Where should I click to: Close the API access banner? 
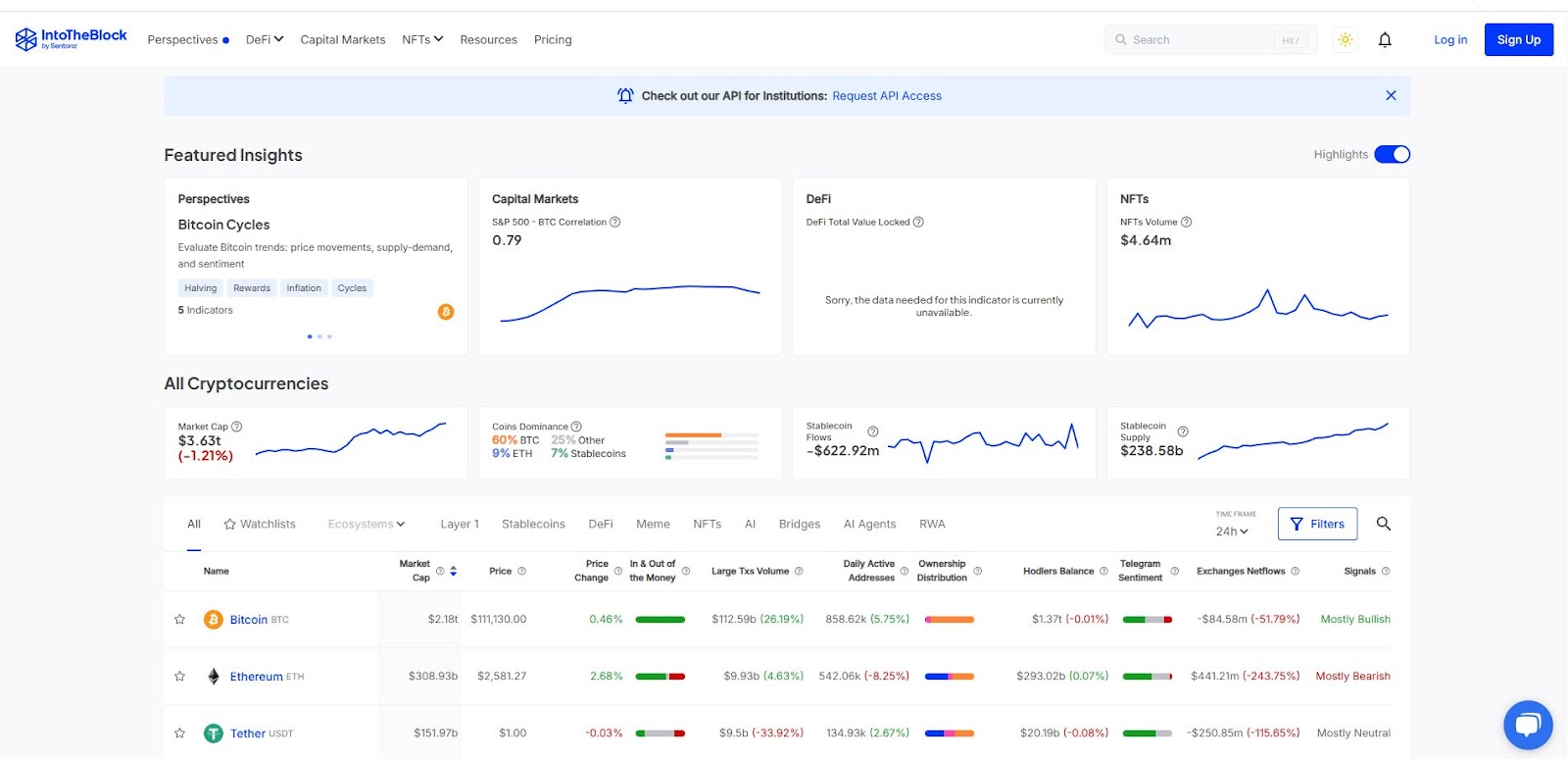1391,95
